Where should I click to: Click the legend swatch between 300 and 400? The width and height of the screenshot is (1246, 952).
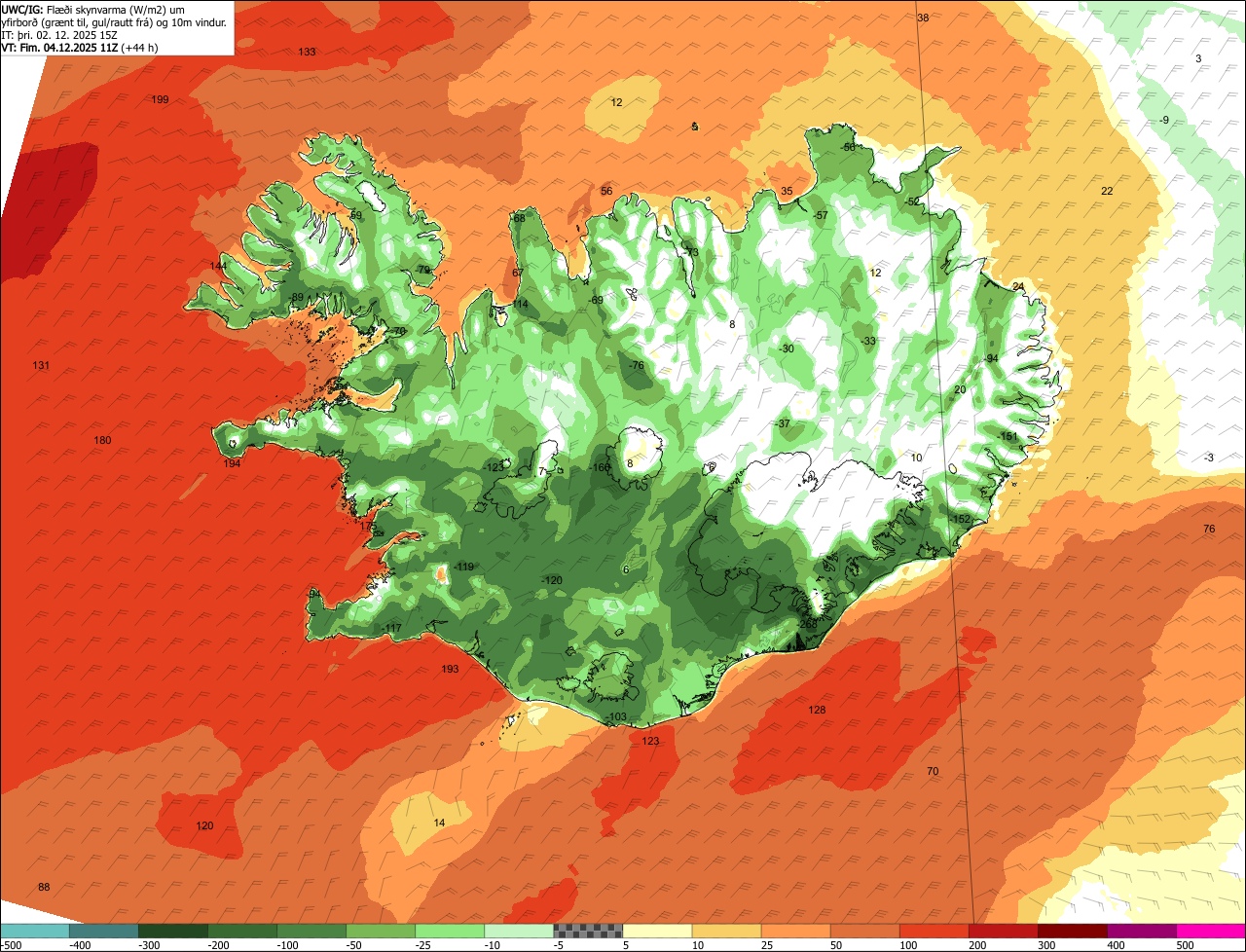pos(1072,931)
